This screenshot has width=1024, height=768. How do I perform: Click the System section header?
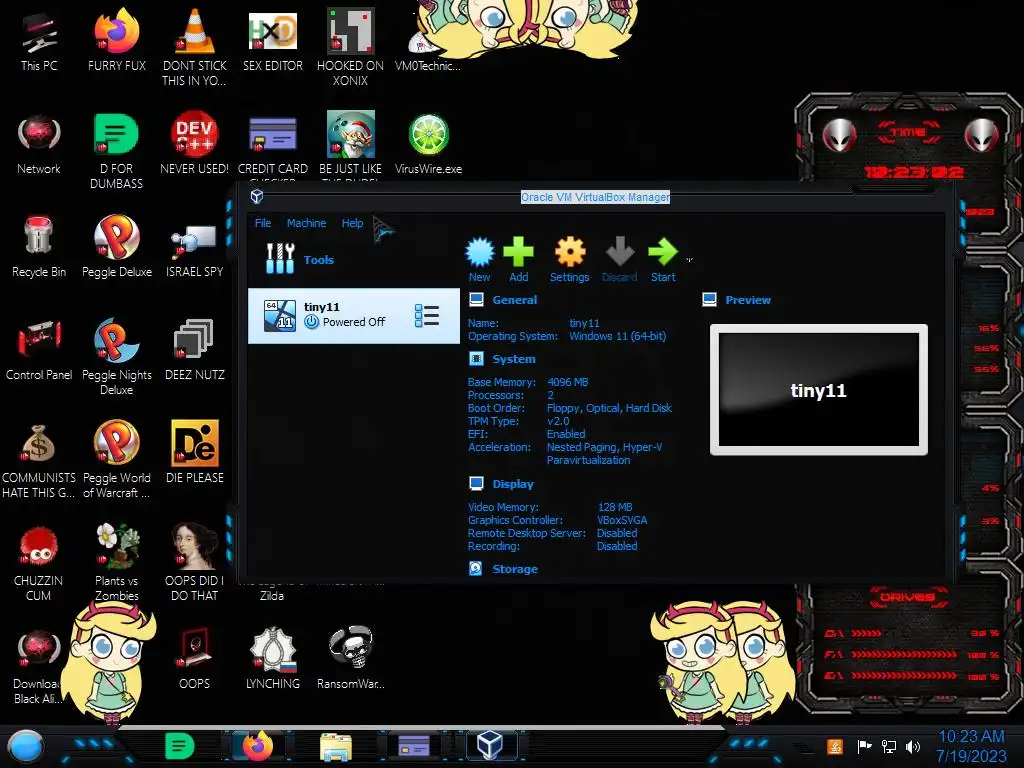click(x=513, y=359)
